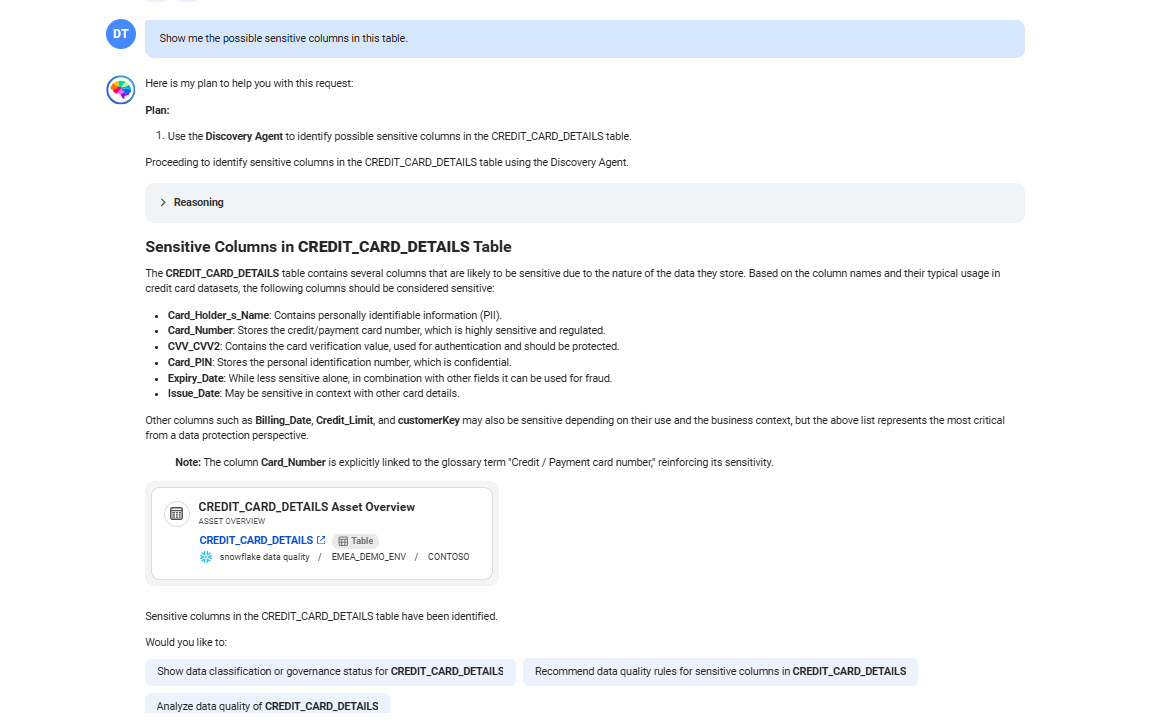Open the CREDIT_CARD_DETAILS link
The height and width of the screenshot is (727, 1157).
click(256, 540)
